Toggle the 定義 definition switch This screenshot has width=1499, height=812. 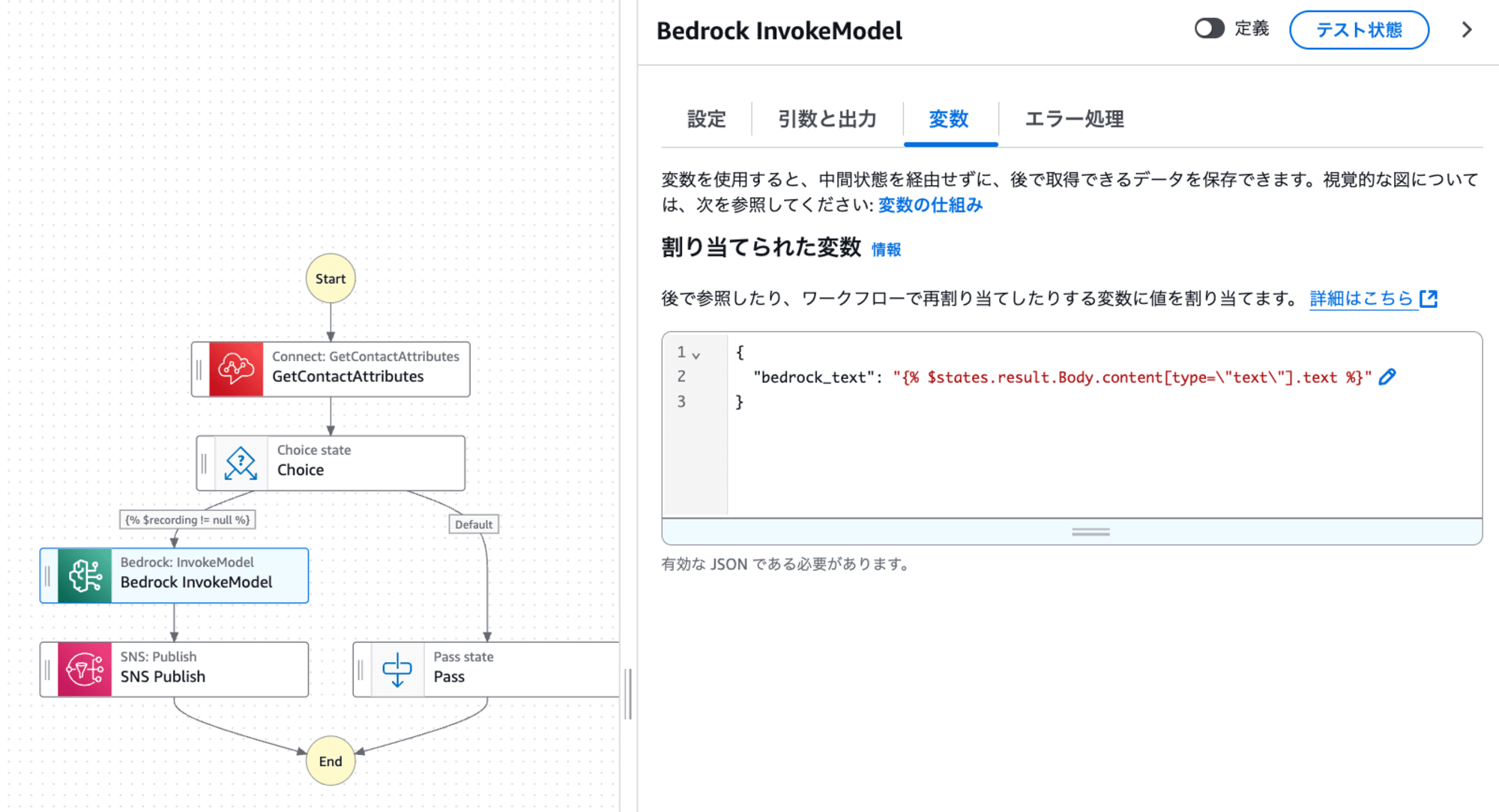(1209, 29)
